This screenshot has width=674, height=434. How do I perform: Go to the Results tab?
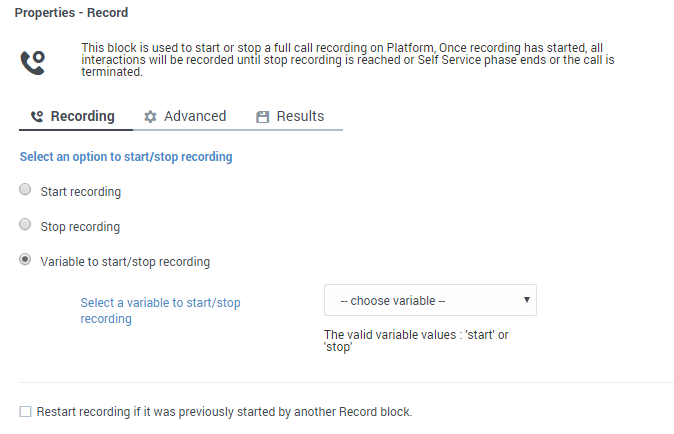pyautogui.click(x=300, y=116)
